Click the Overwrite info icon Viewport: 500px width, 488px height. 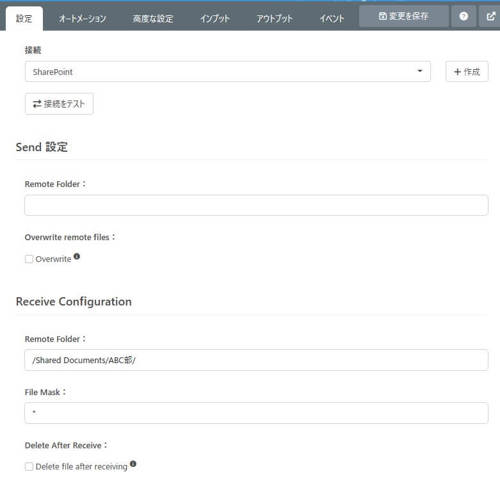coord(77,256)
